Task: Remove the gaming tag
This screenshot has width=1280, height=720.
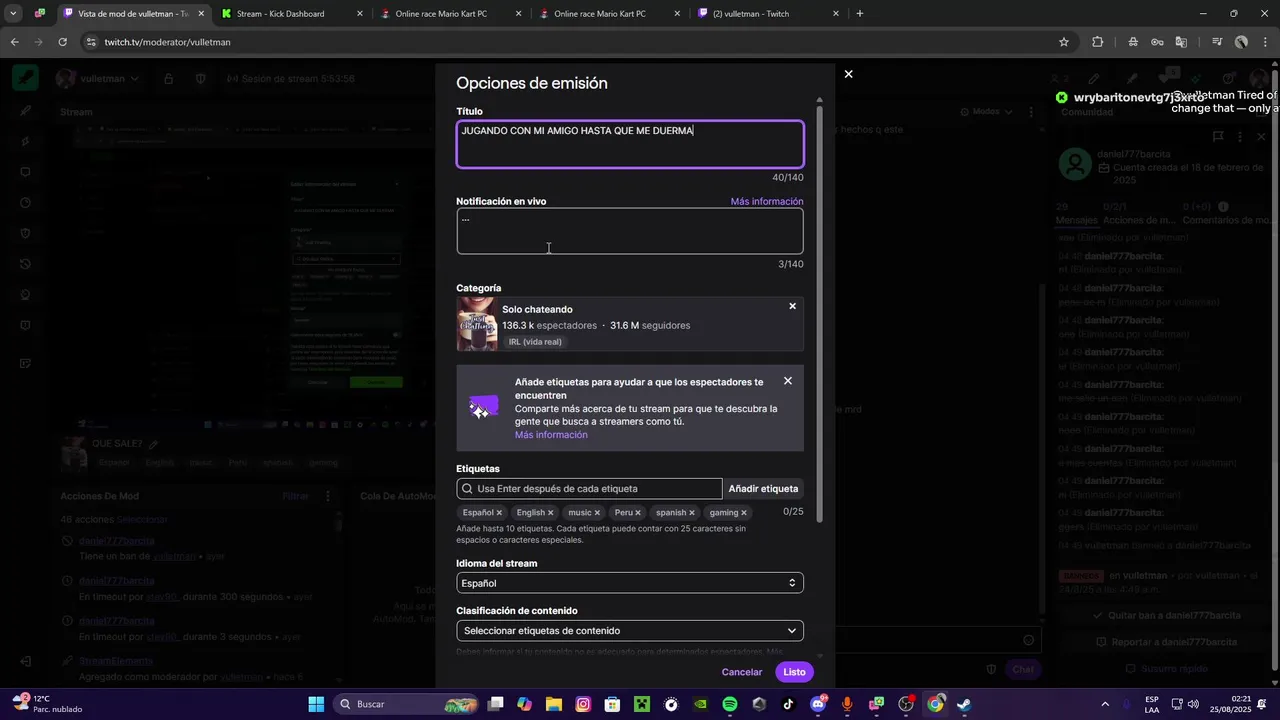Action: click(743, 513)
